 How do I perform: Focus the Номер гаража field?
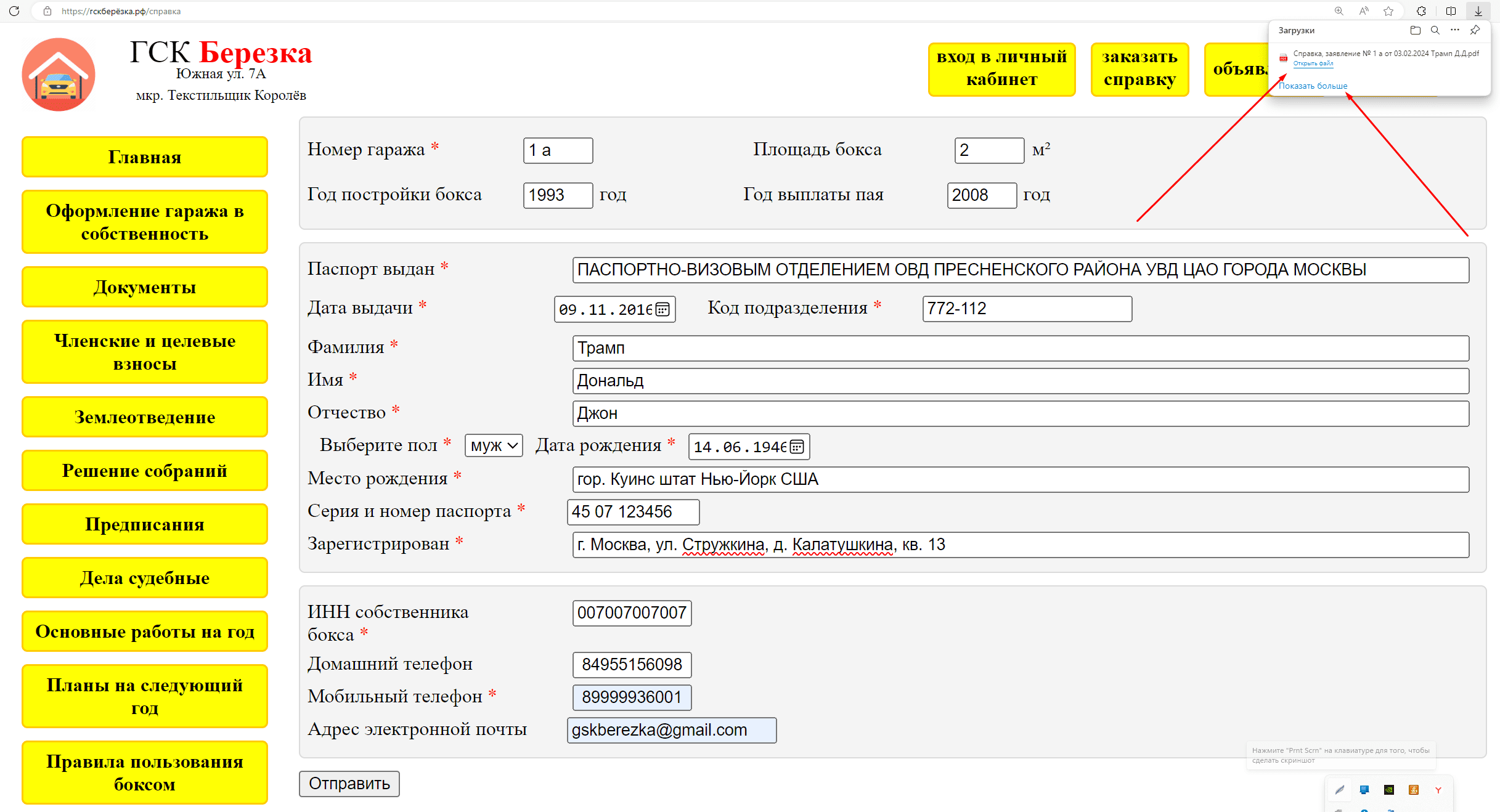coord(558,150)
